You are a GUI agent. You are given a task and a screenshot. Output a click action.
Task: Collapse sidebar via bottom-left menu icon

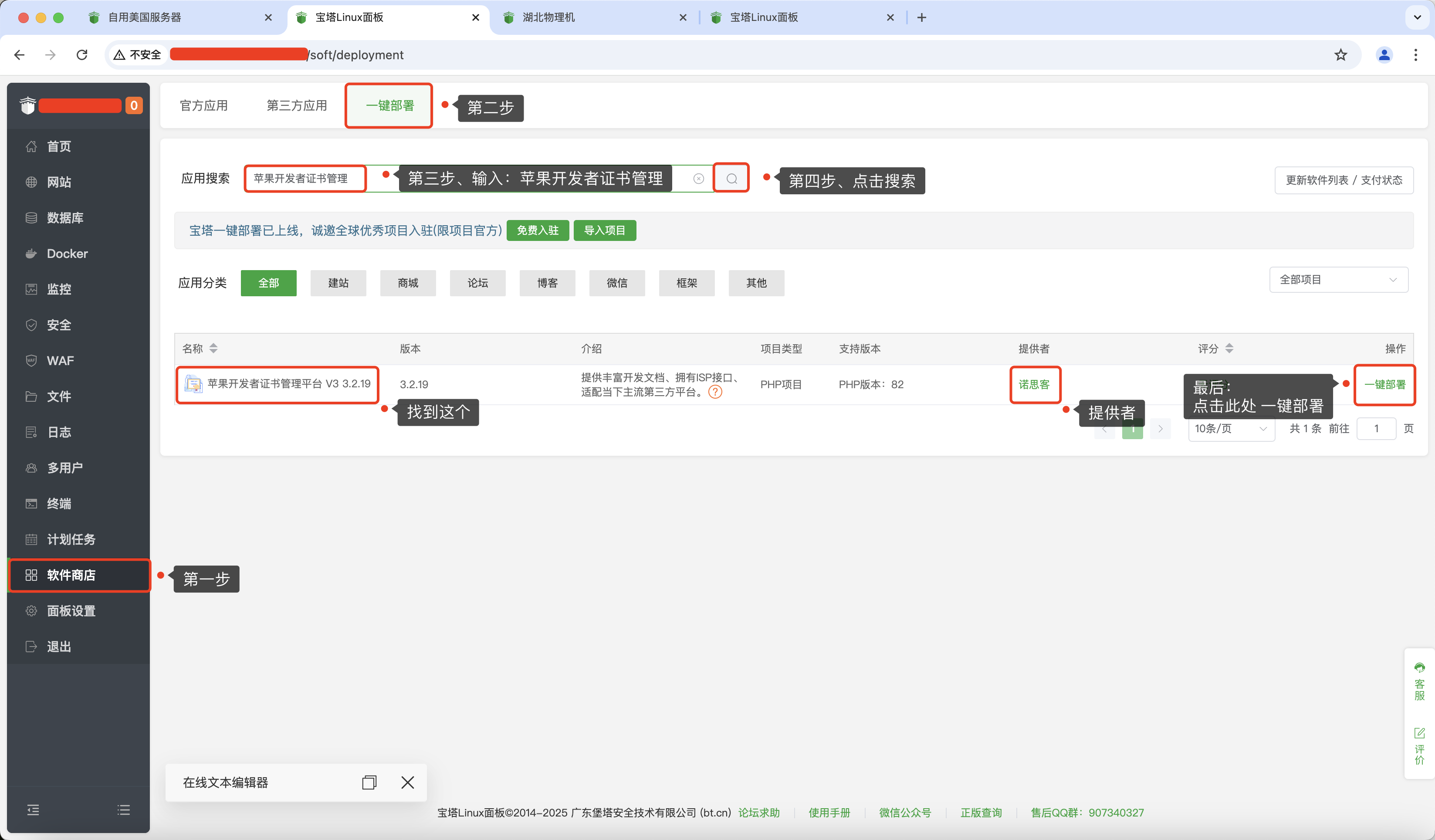[33, 810]
